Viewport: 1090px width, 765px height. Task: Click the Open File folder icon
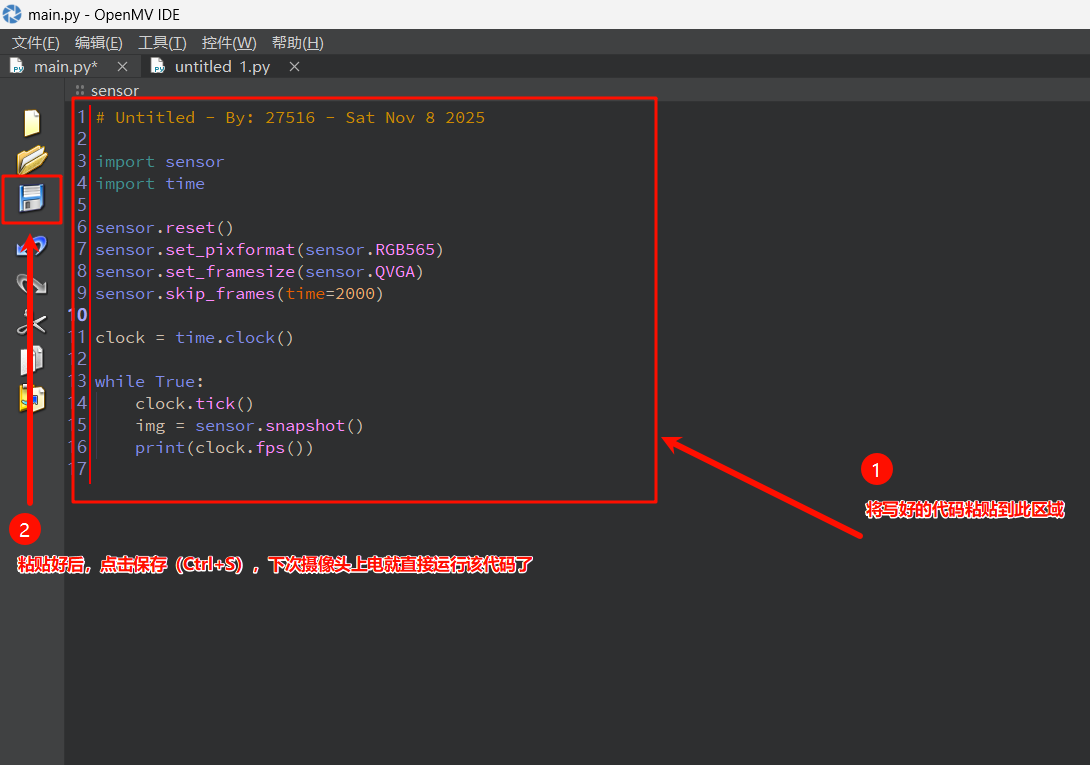[x=32, y=160]
